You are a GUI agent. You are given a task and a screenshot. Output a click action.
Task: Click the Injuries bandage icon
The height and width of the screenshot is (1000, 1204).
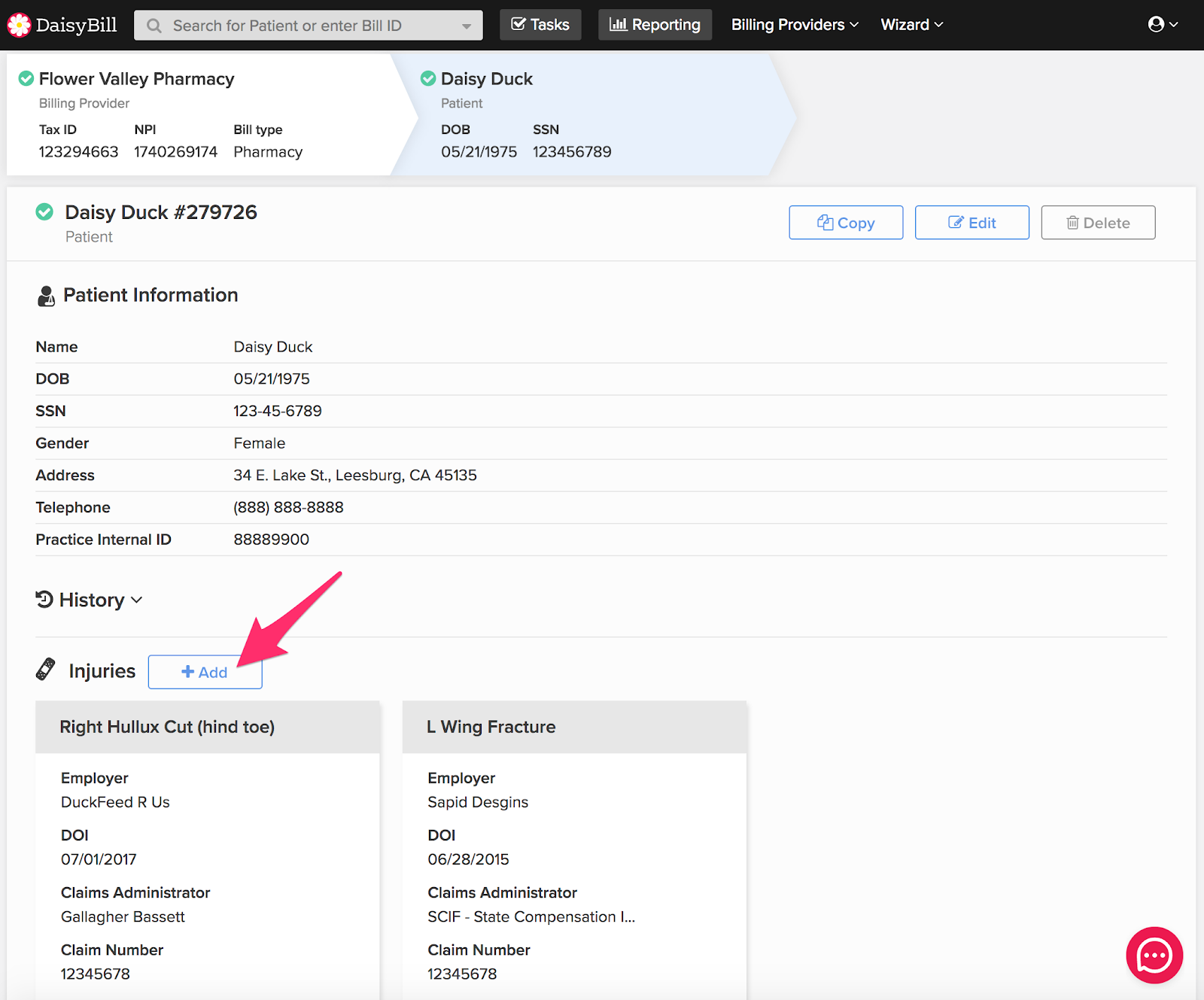46,669
